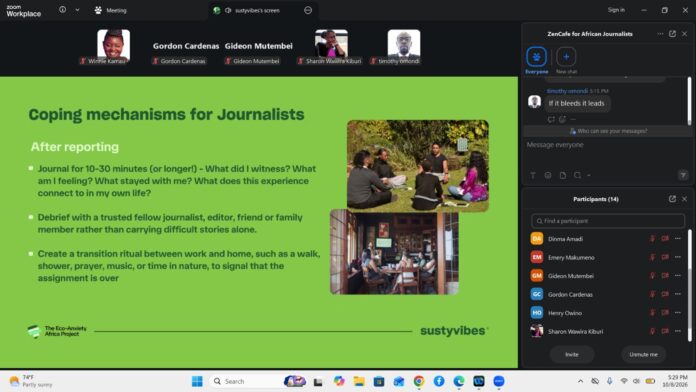Open more options for Dinma Amadi
Screen dimensions: 696x392
tap(677, 239)
